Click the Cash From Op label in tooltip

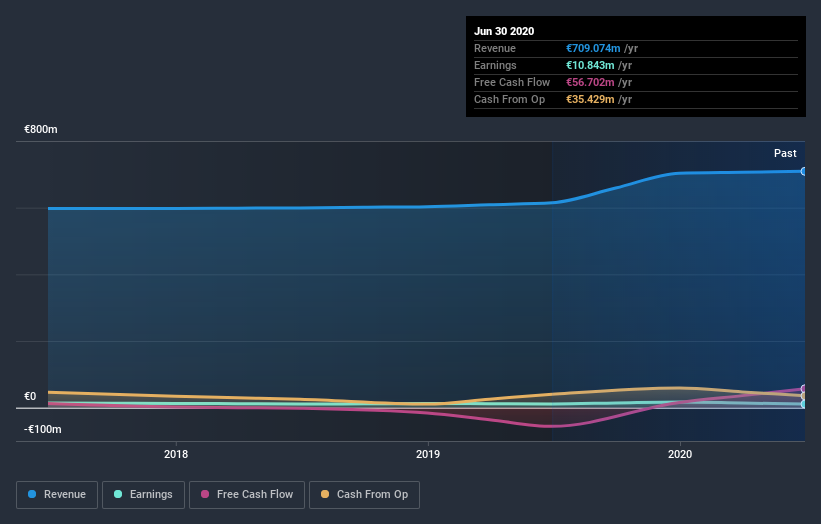[509, 99]
